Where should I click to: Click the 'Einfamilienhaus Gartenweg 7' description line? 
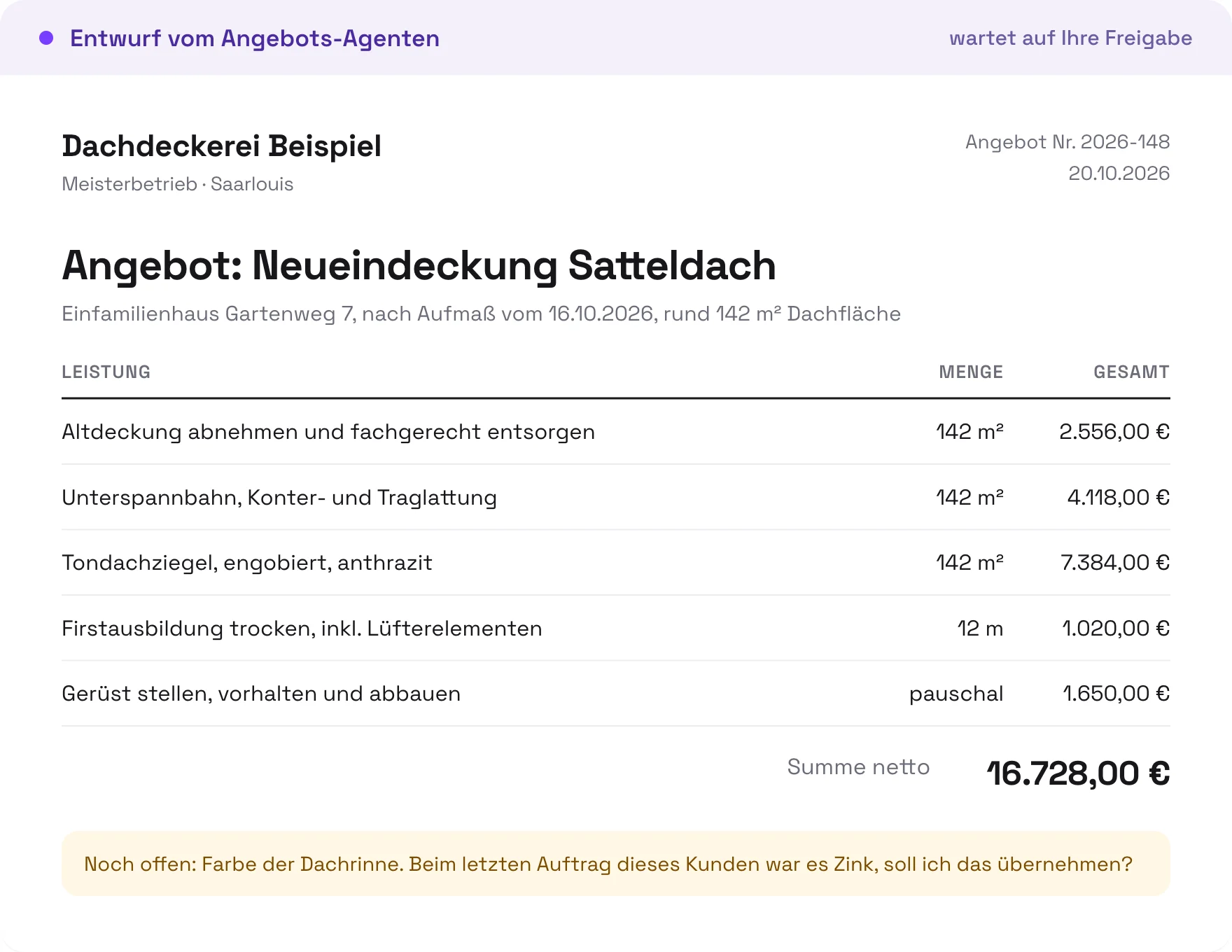pyautogui.click(x=481, y=314)
